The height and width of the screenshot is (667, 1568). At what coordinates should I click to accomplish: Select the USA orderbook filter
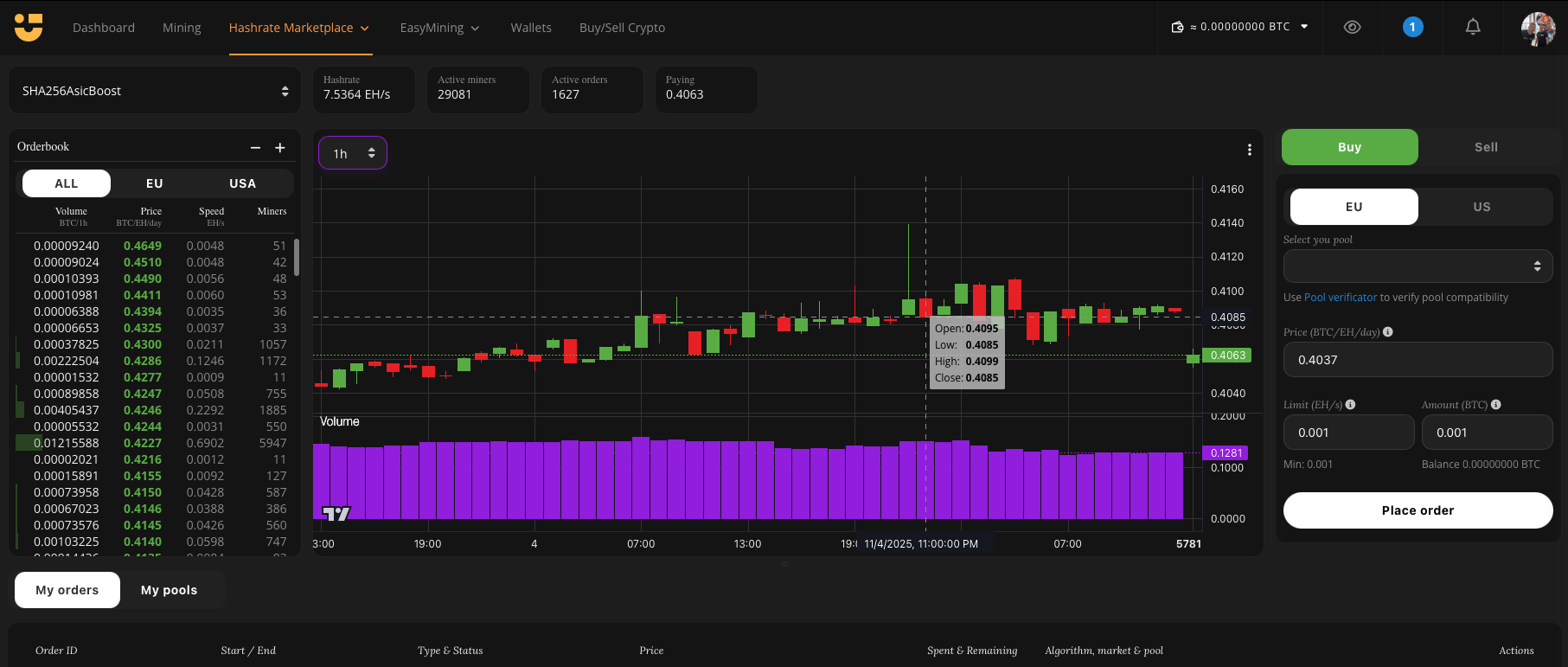click(242, 183)
